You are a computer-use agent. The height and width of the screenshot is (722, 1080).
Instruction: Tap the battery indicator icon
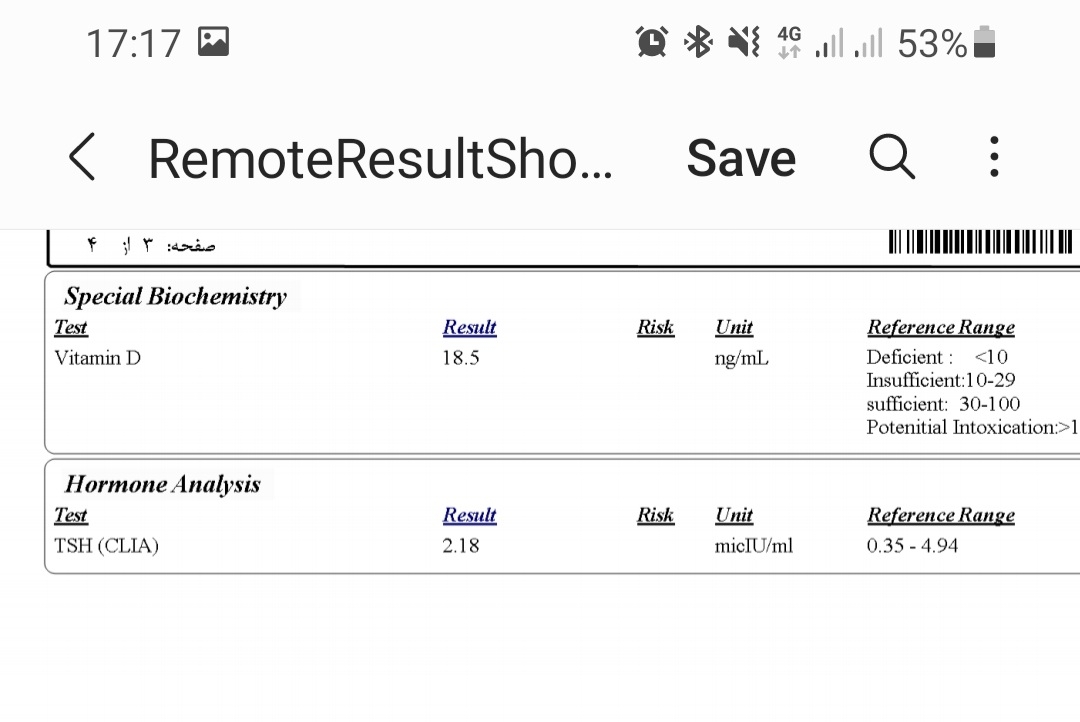point(984,43)
